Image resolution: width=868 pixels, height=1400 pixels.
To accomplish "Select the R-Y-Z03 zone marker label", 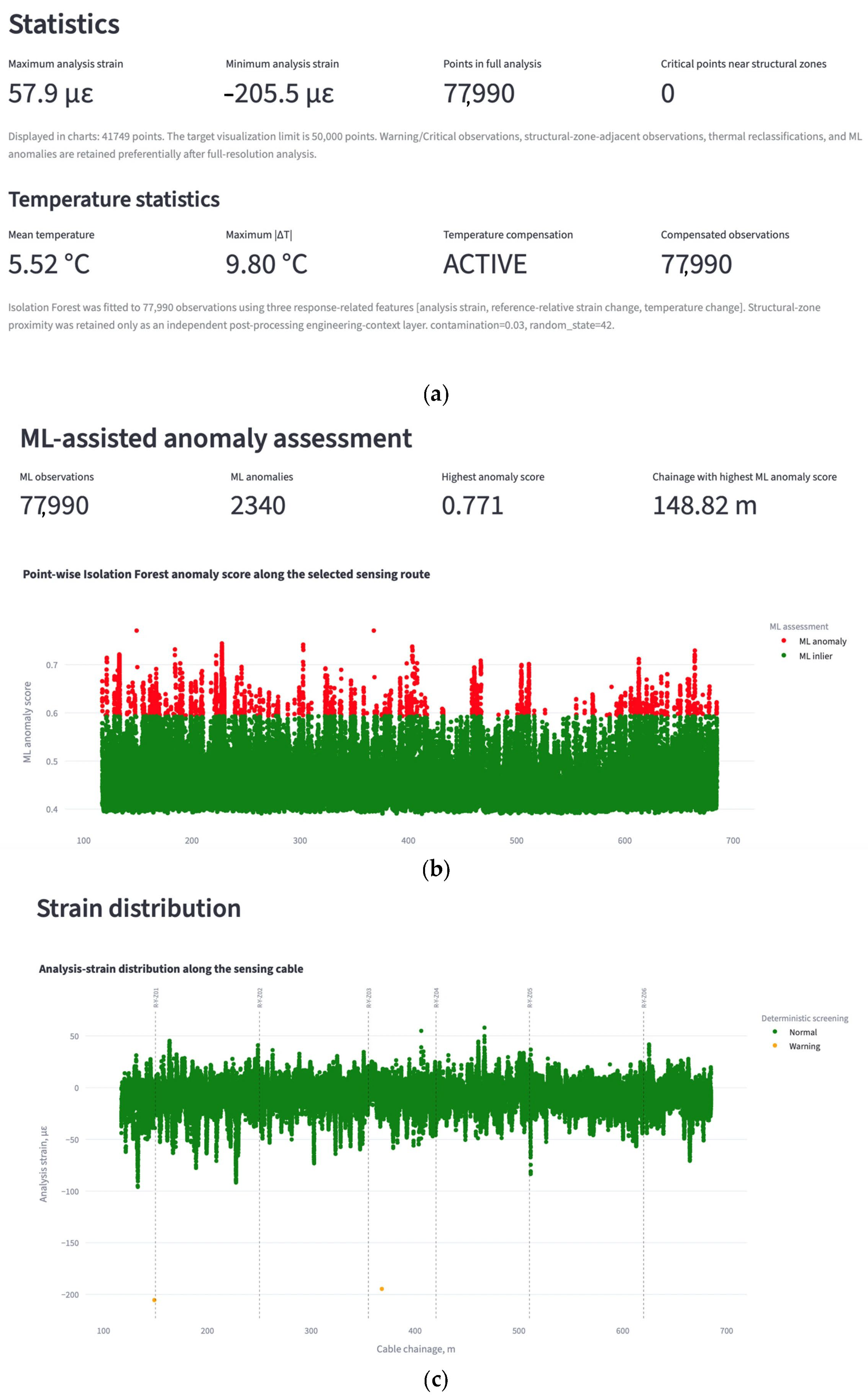I will pyautogui.click(x=369, y=998).
